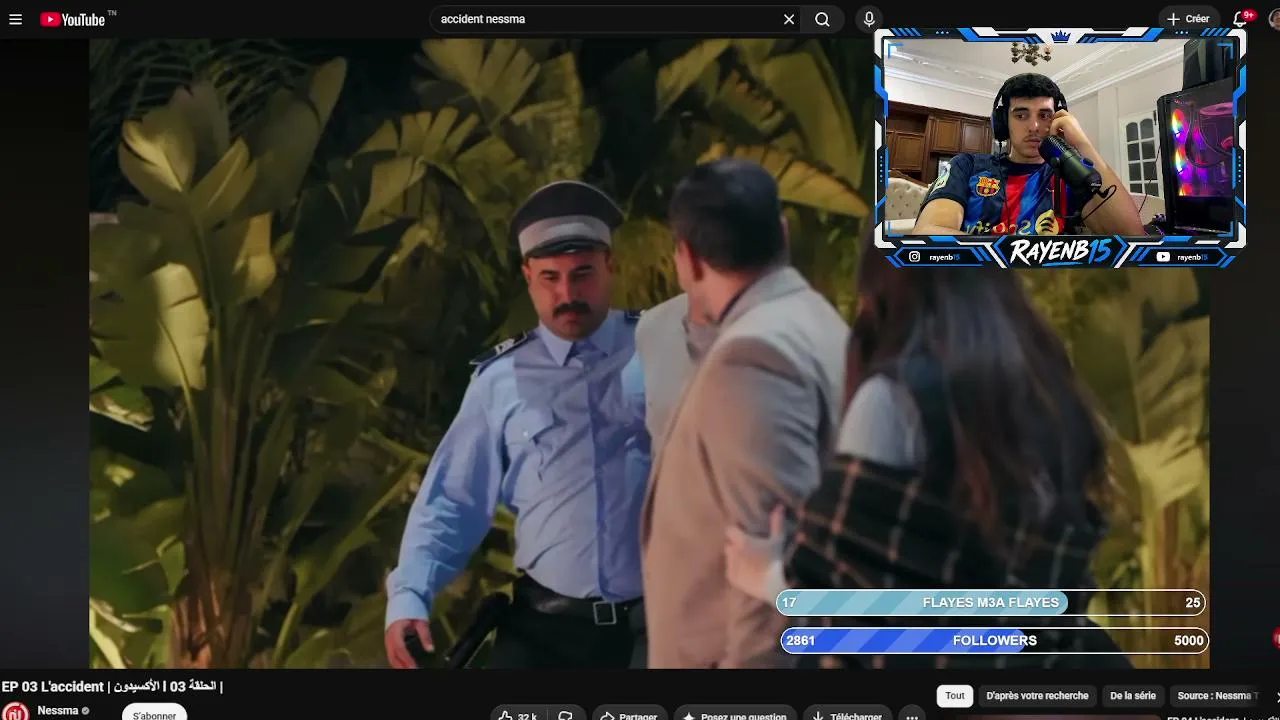Open the account avatar menu

pos(1275,19)
